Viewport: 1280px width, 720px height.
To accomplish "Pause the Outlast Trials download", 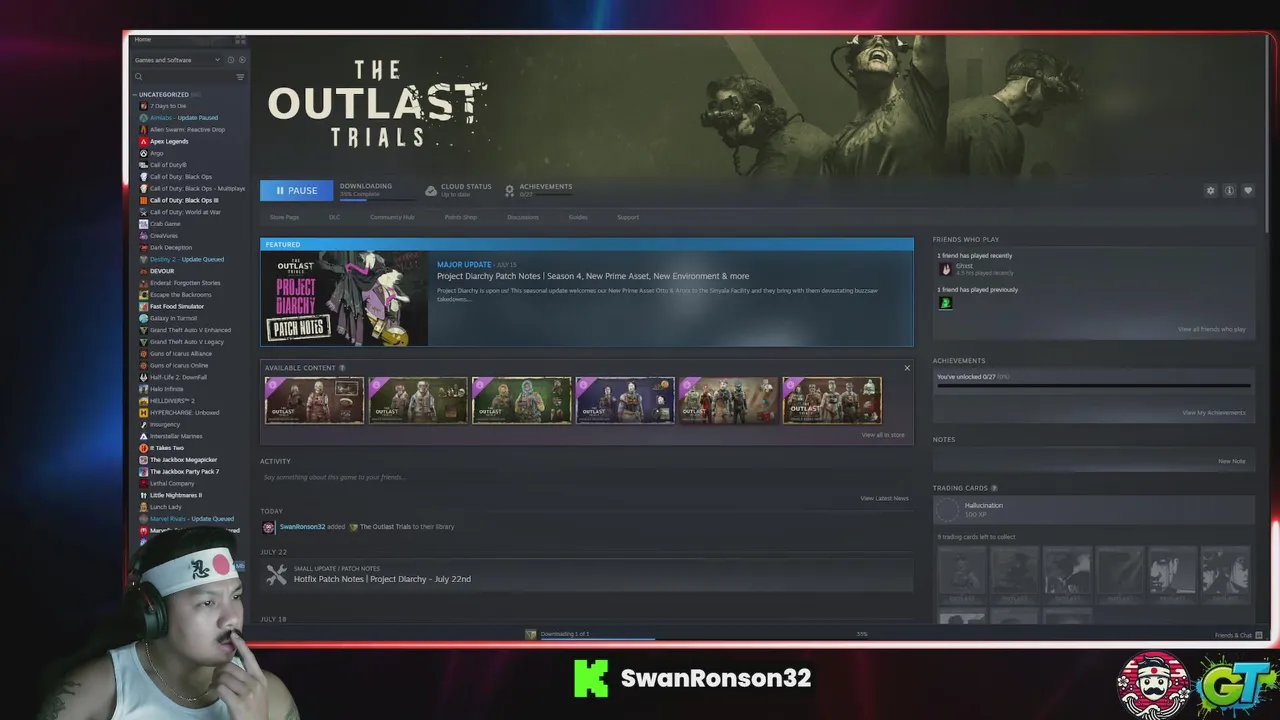I will [x=296, y=190].
